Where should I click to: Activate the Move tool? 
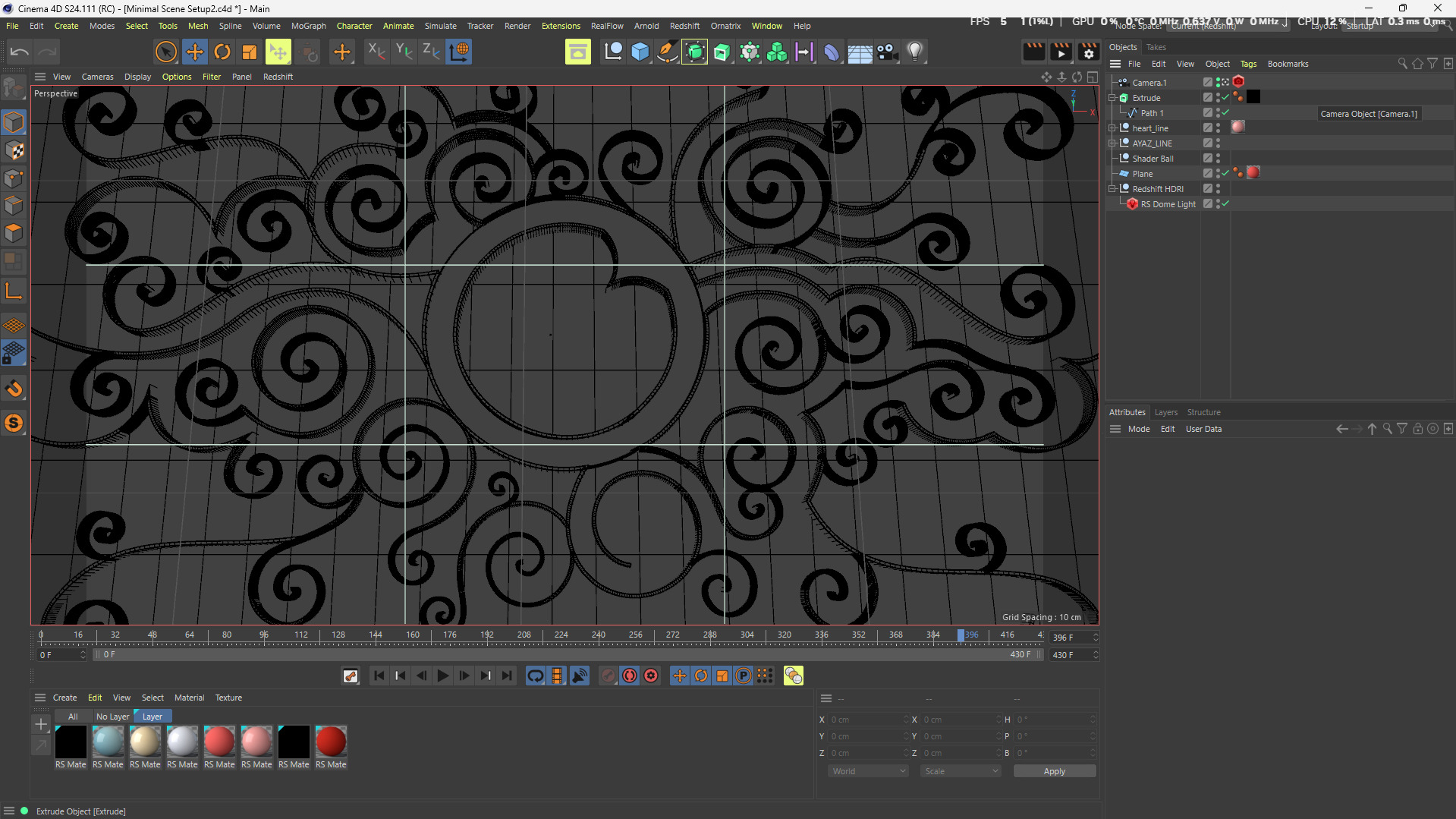tap(194, 52)
